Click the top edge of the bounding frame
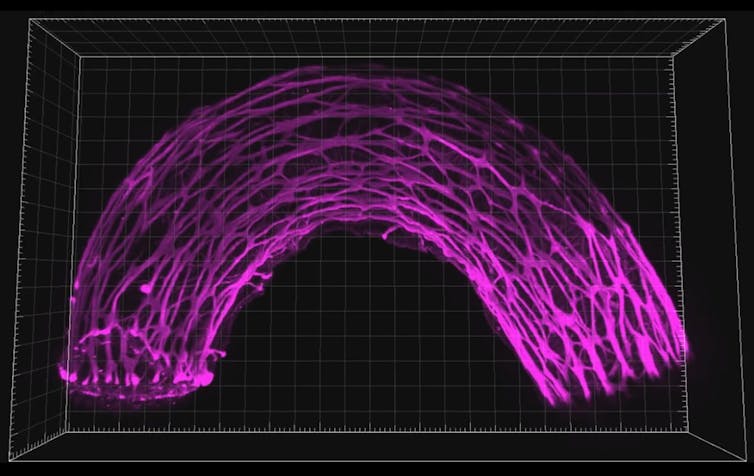 pos(380,20)
